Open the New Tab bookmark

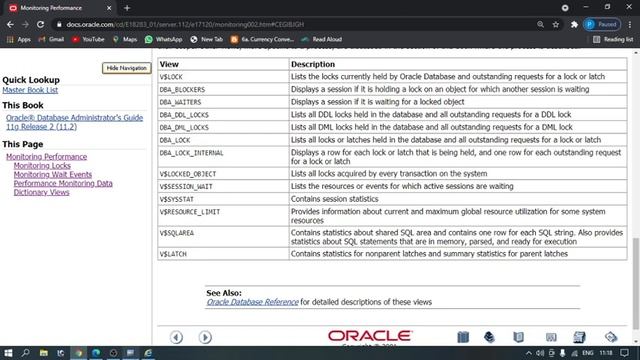pyautogui.click(x=207, y=40)
